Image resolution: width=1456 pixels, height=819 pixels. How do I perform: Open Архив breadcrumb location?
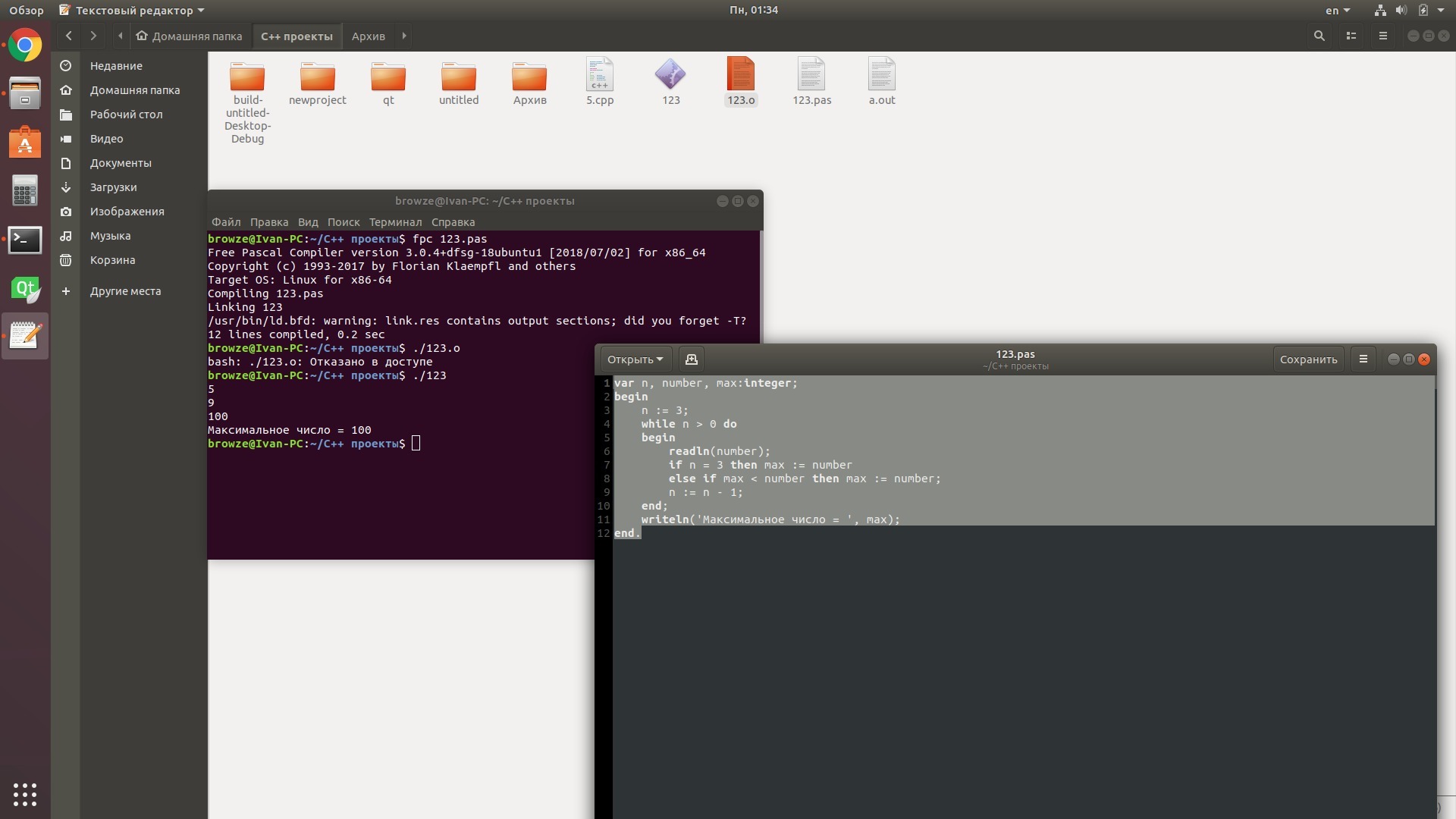(368, 36)
